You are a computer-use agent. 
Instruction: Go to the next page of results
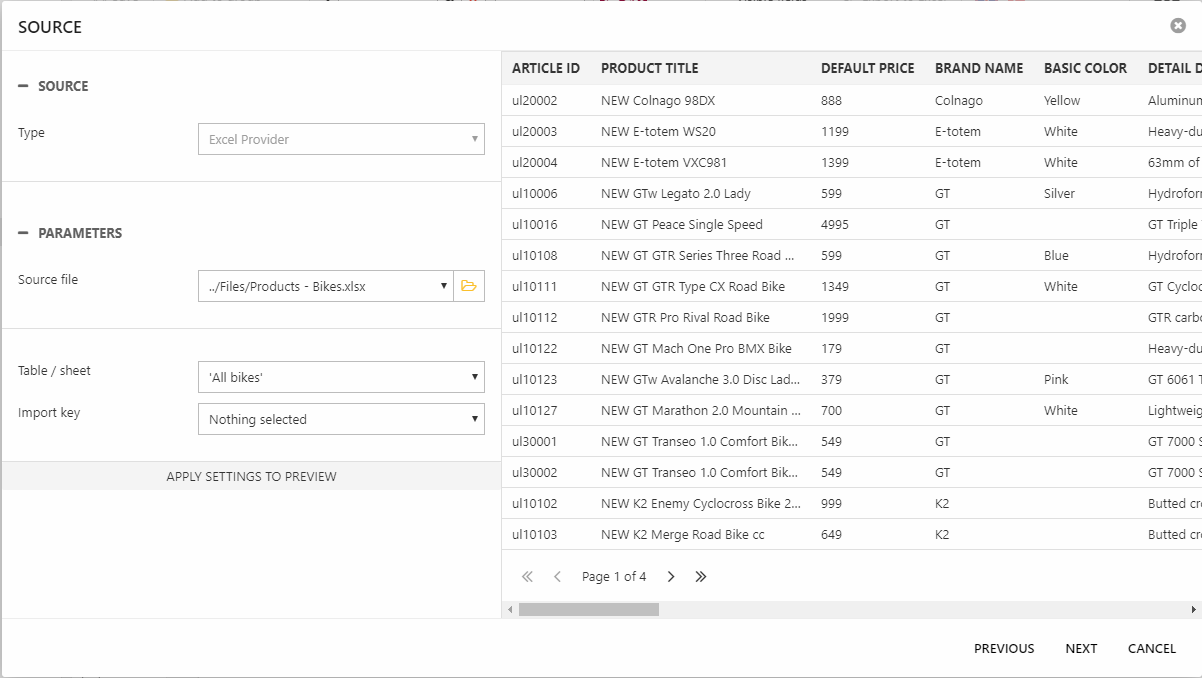[x=671, y=577]
